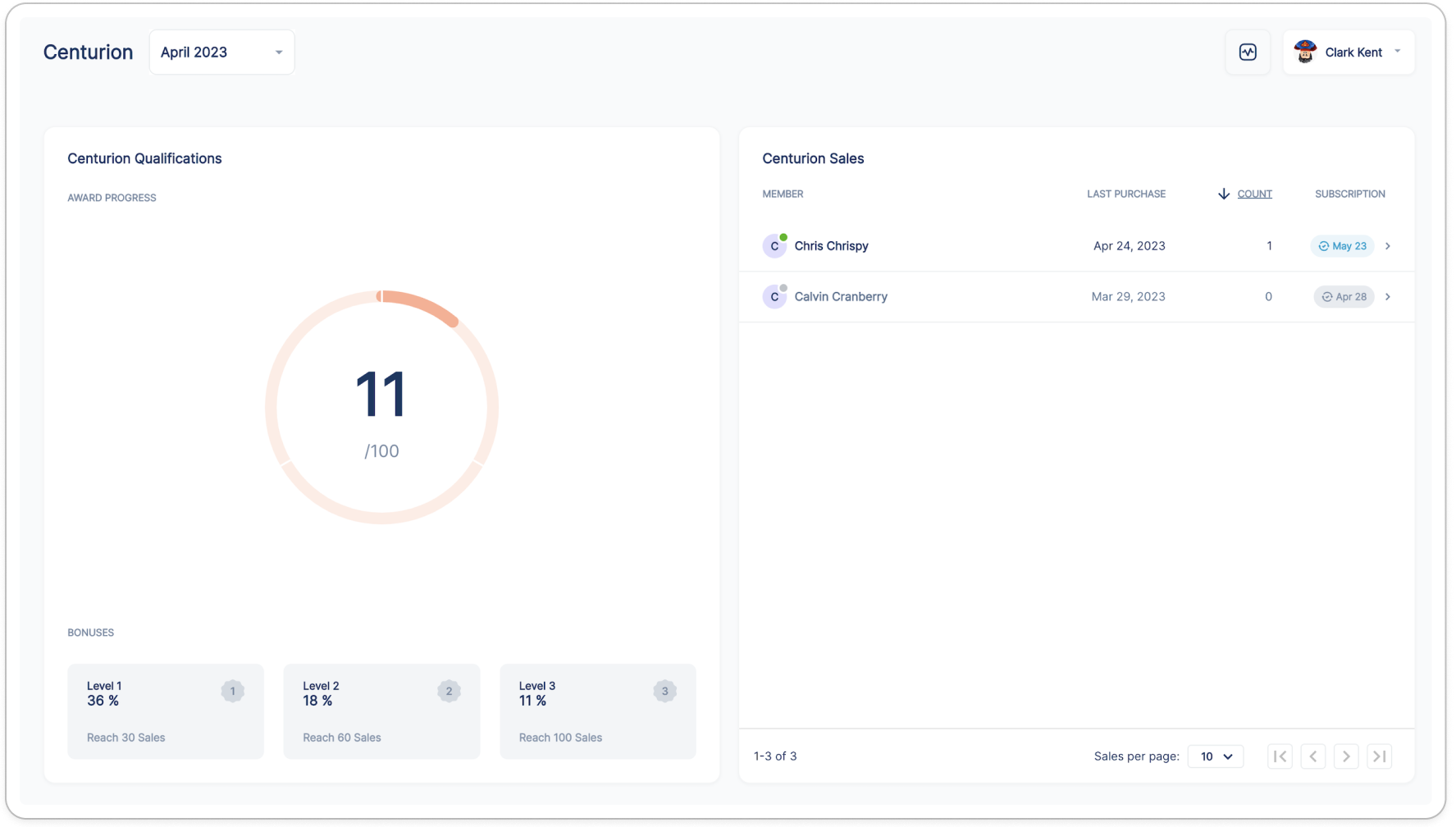Screen dimensions: 1456x827
Task: Open the activity monitor icon button
Action: (1248, 53)
